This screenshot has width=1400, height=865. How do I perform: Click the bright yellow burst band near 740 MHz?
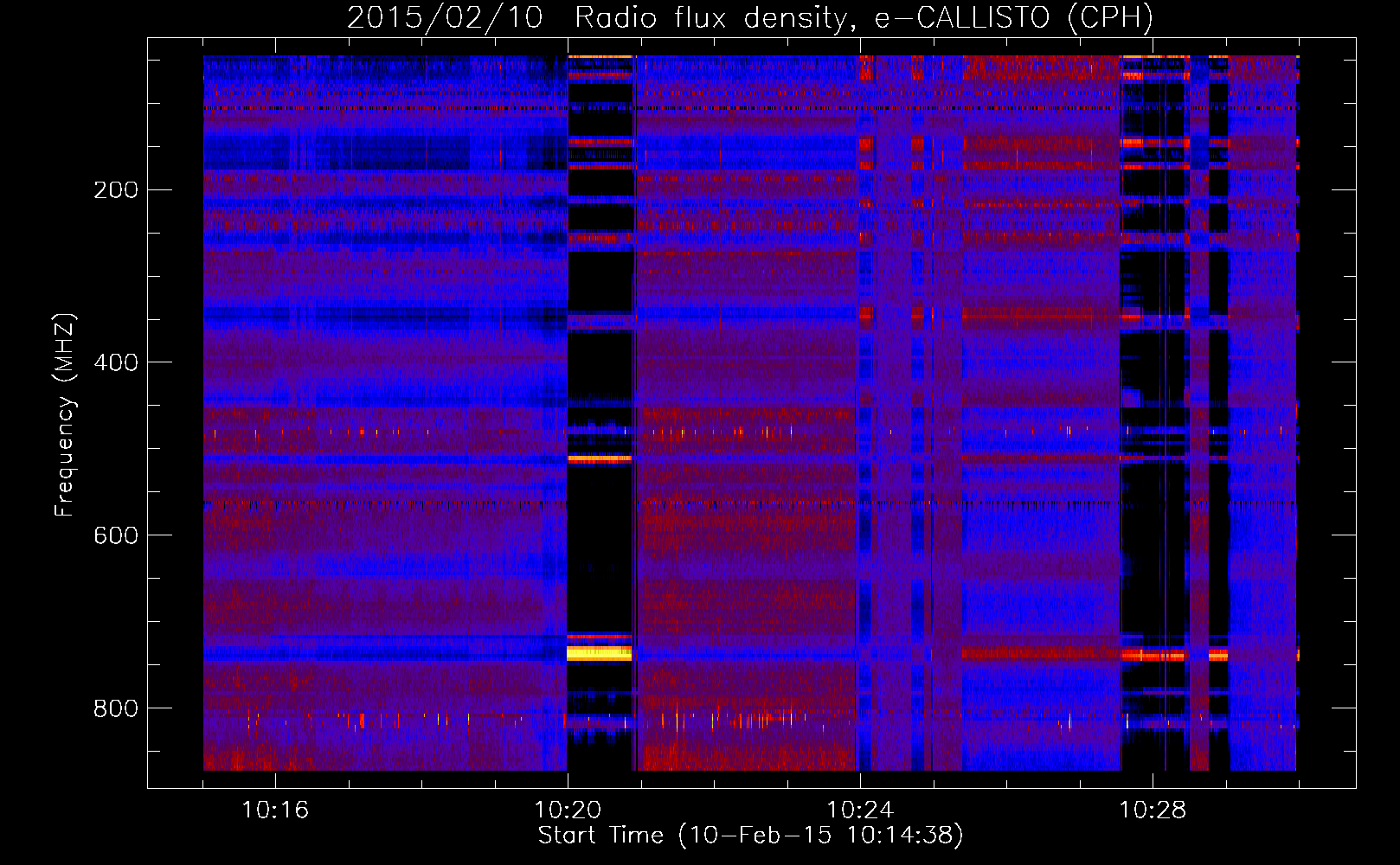[x=600, y=653]
